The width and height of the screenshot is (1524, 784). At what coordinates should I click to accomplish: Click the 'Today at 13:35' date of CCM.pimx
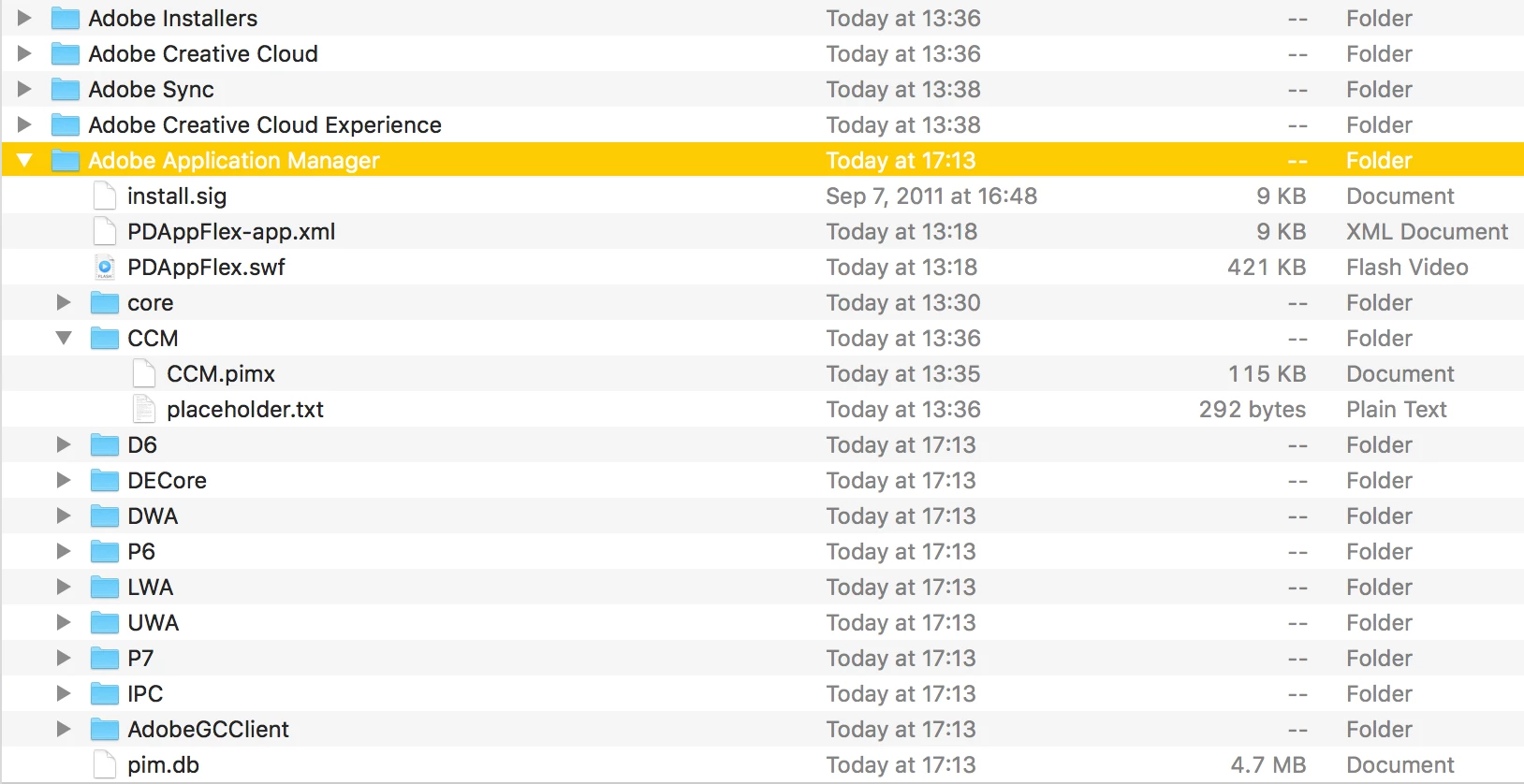tap(902, 374)
